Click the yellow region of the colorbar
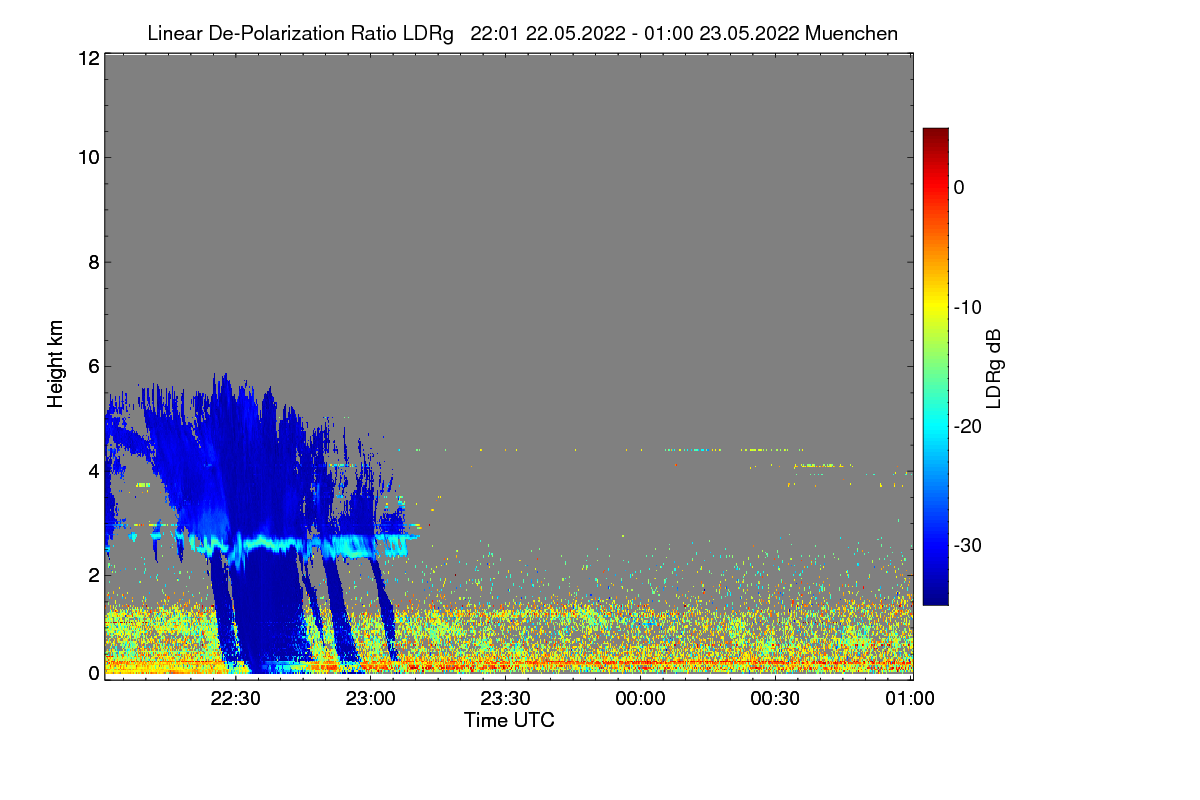The image size is (1200, 800). click(x=935, y=307)
